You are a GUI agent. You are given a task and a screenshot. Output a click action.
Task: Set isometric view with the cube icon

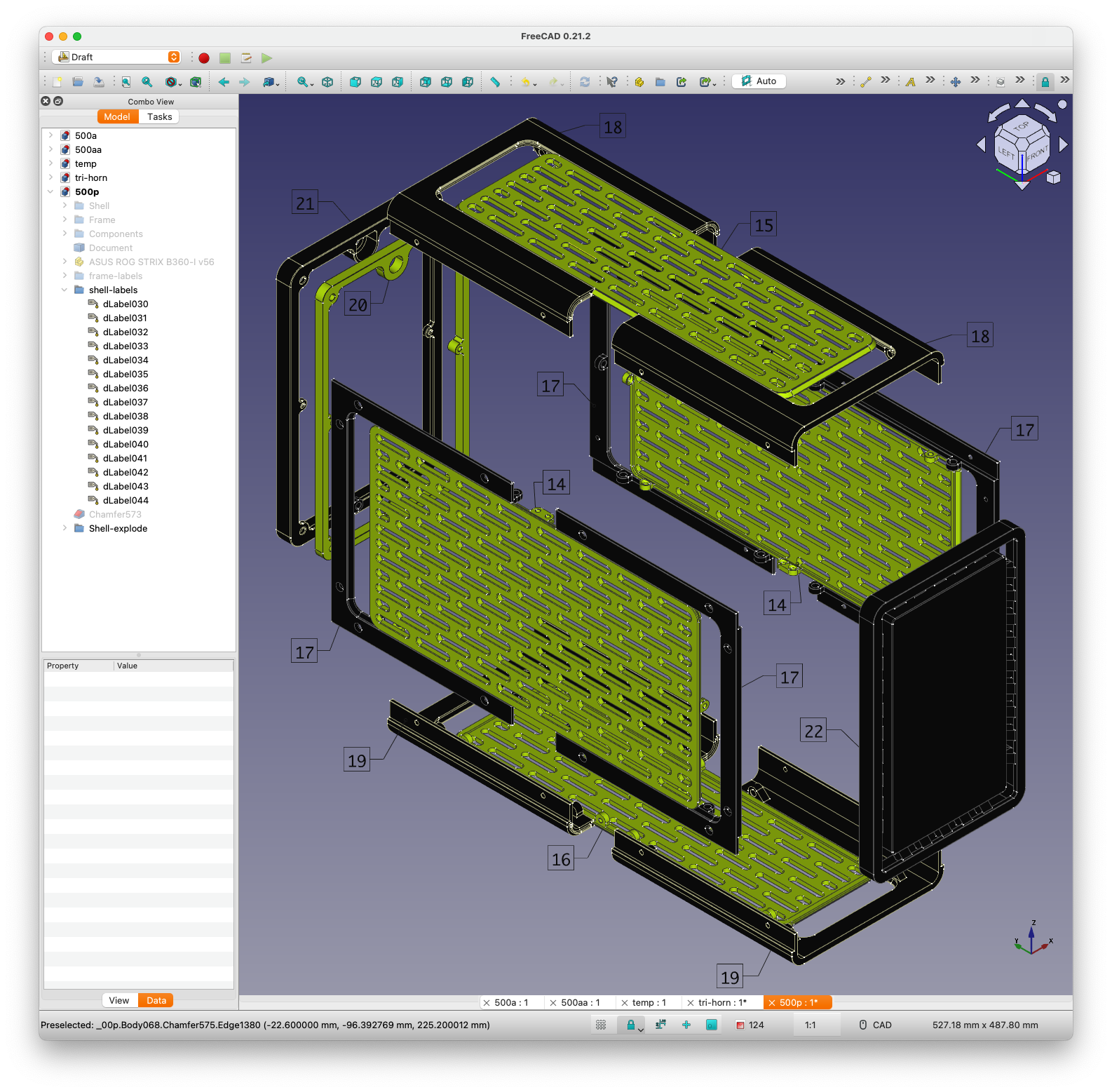pos(327,82)
